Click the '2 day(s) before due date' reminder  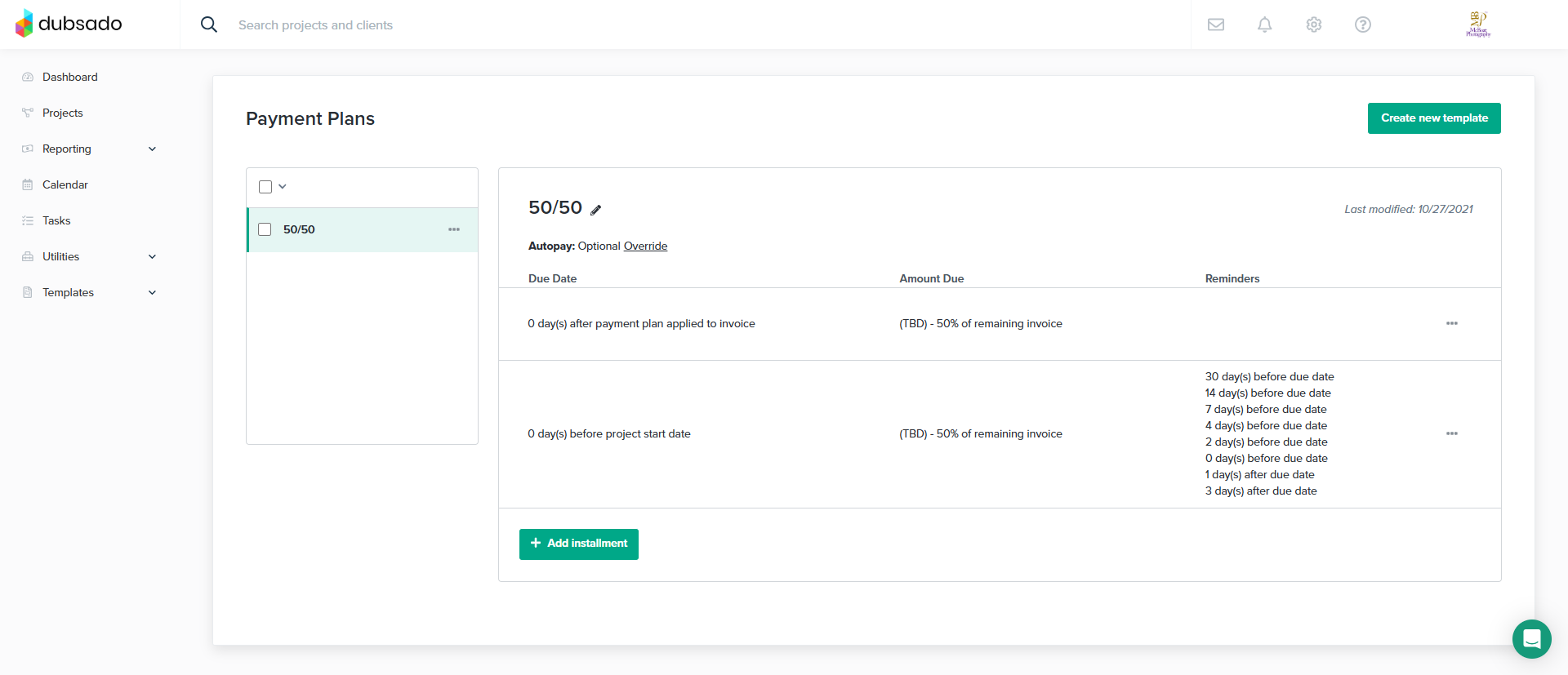pyautogui.click(x=1267, y=442)
